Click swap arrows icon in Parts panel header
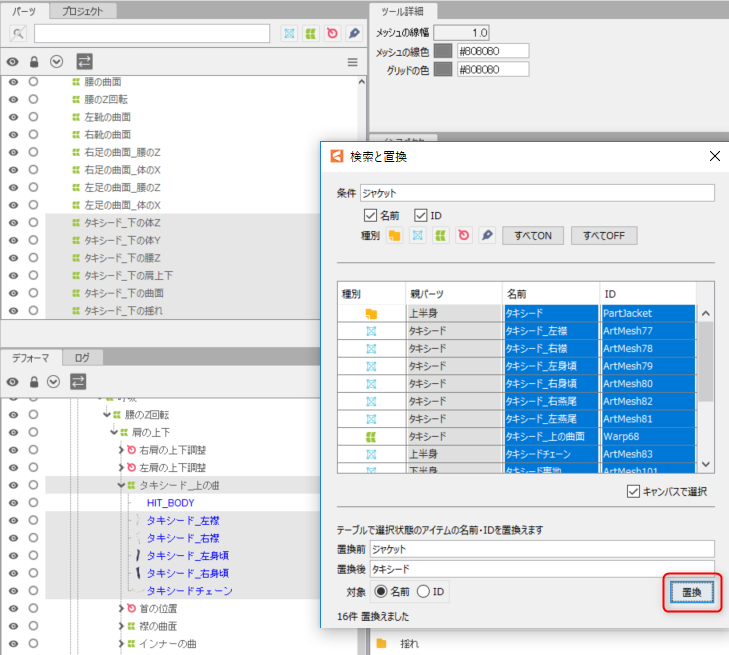The height and width of the screenshot is (655, 729). (x=84, y=61)
